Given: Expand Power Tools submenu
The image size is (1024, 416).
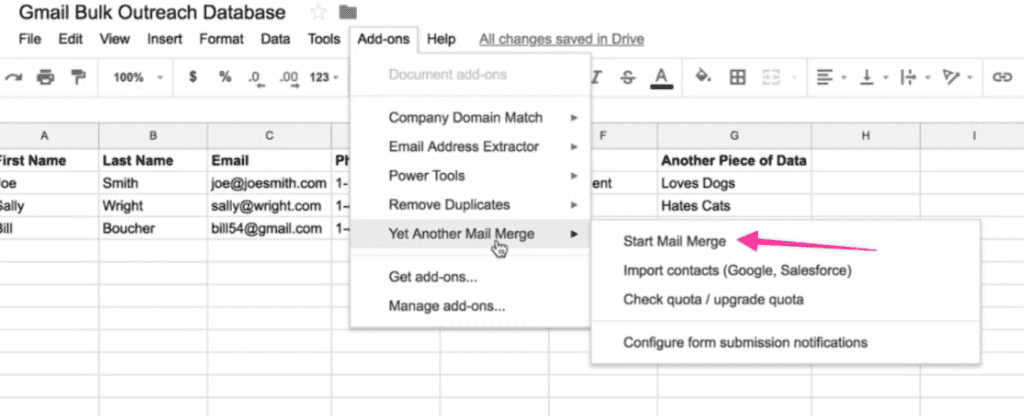Looking at the screenshot, I should [470, 176].
